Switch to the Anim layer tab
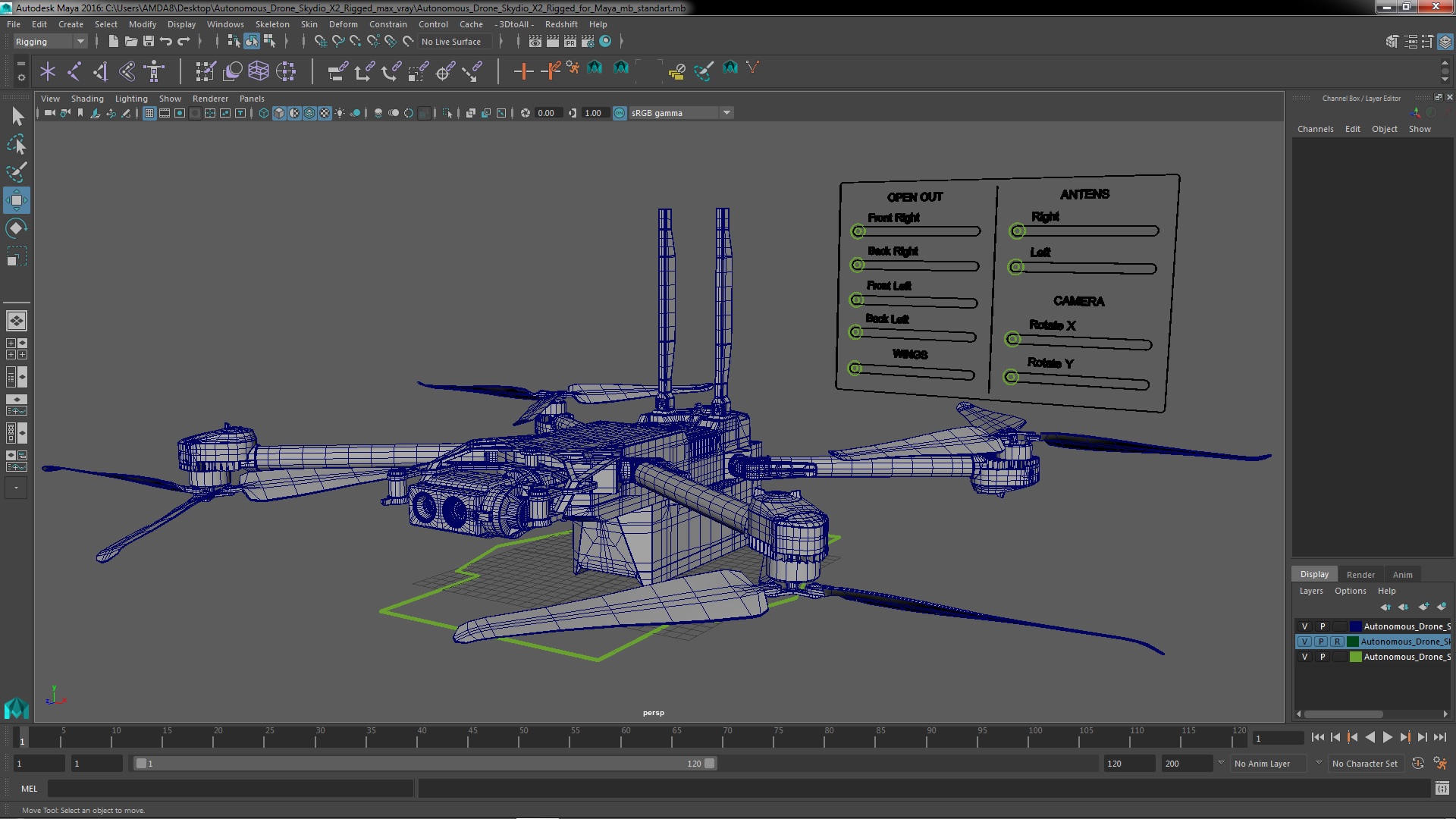This screenshot has height=819, width=1456. click(1402, 575)
